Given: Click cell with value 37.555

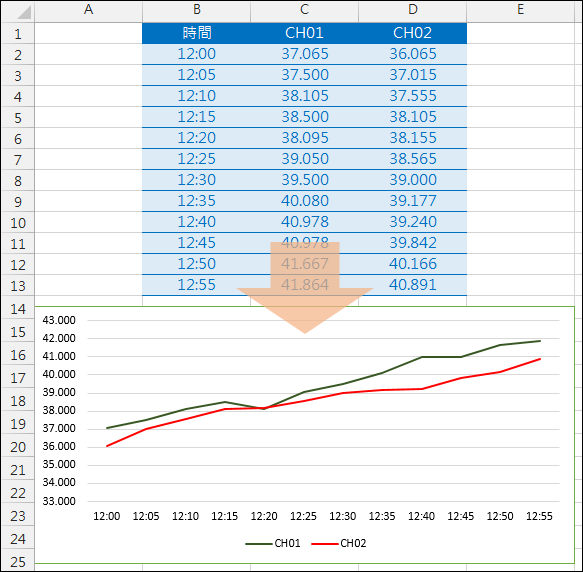Looking at the screenshot, I should pyautogui.click(x=413, y=96).
